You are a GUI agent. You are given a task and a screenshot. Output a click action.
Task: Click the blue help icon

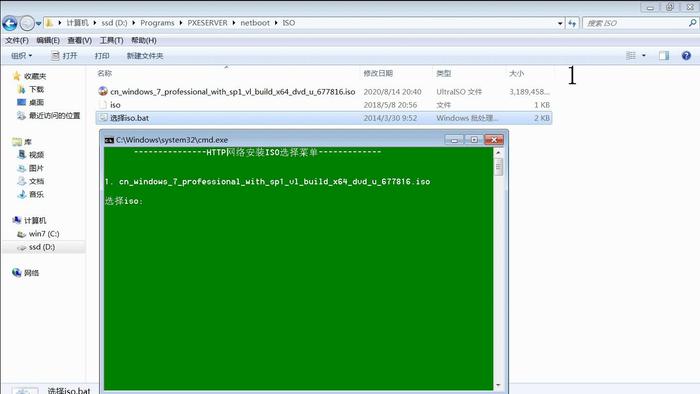686,56
